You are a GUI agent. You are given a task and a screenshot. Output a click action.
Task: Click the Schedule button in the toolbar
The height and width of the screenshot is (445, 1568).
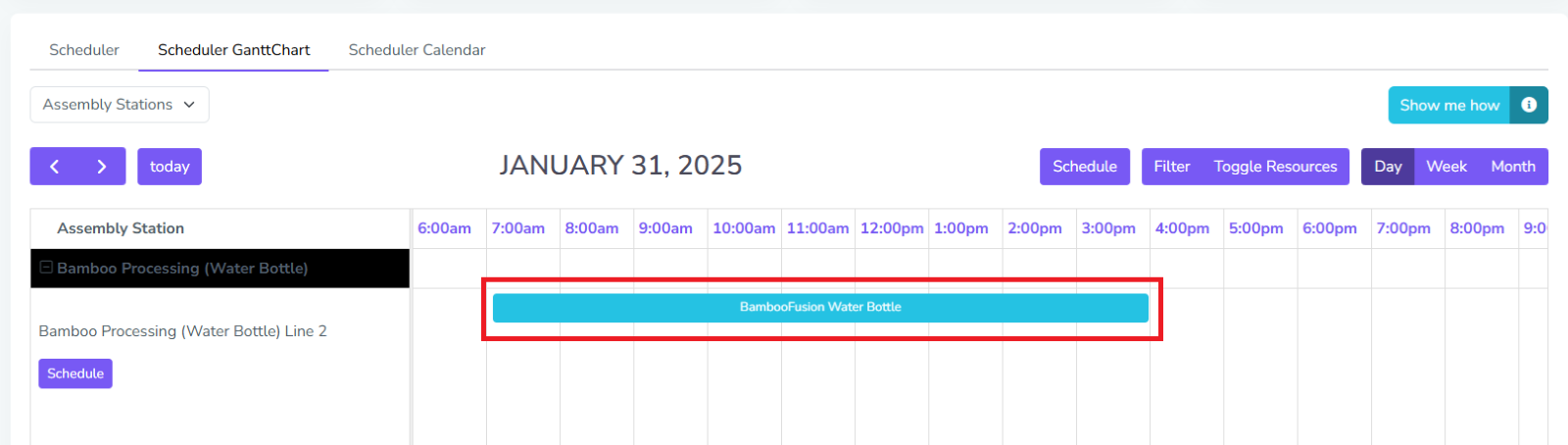click(1084, 167)
